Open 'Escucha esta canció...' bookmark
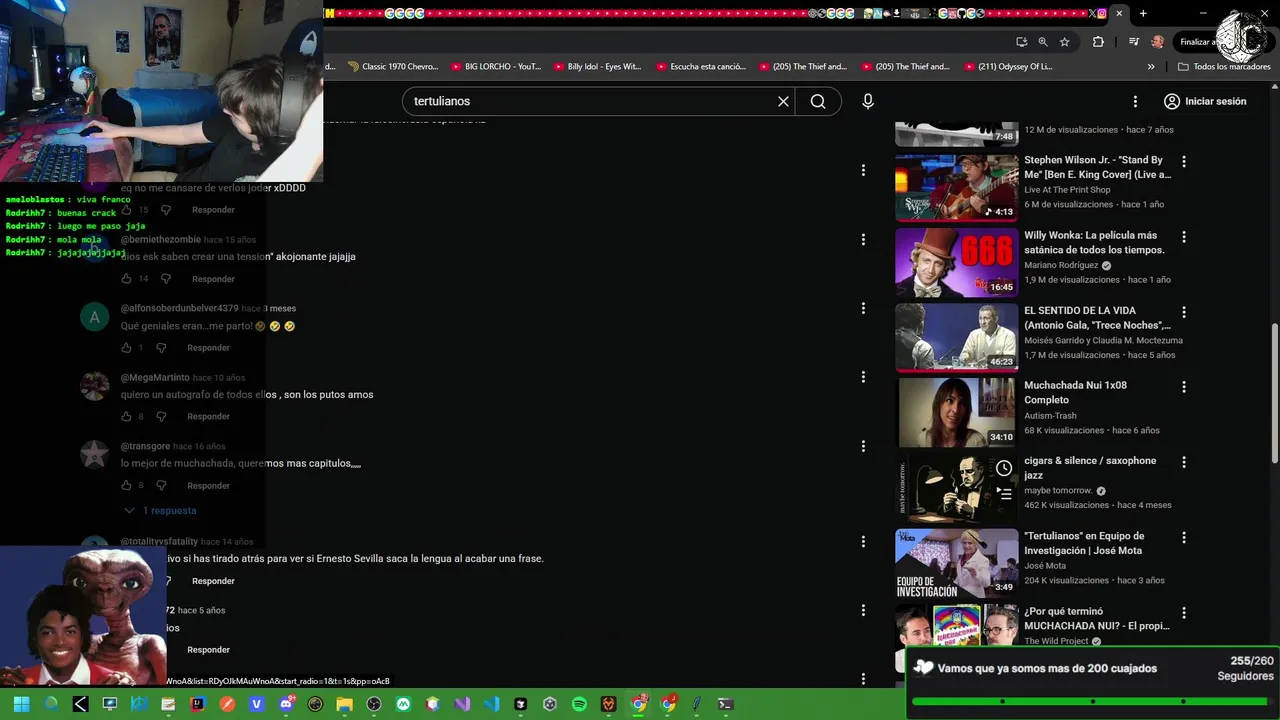 click(x=700, y=67)
